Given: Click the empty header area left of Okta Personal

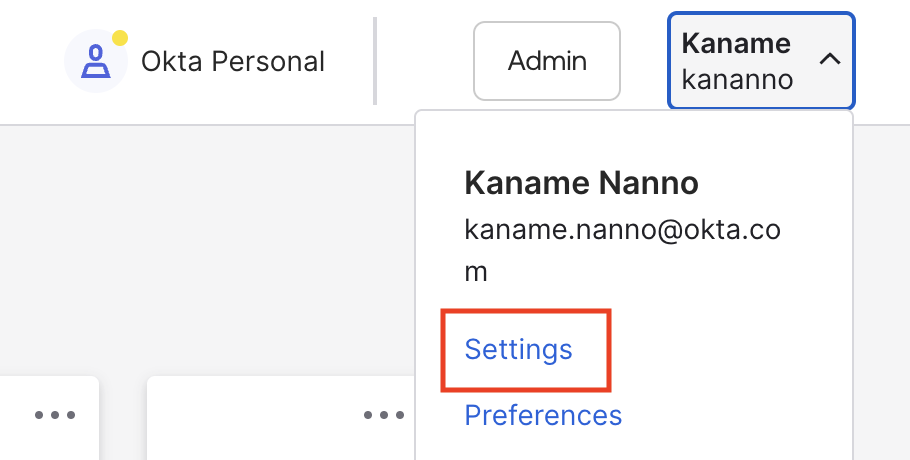Looking at the screenshot, I should [x=30, y=61].
